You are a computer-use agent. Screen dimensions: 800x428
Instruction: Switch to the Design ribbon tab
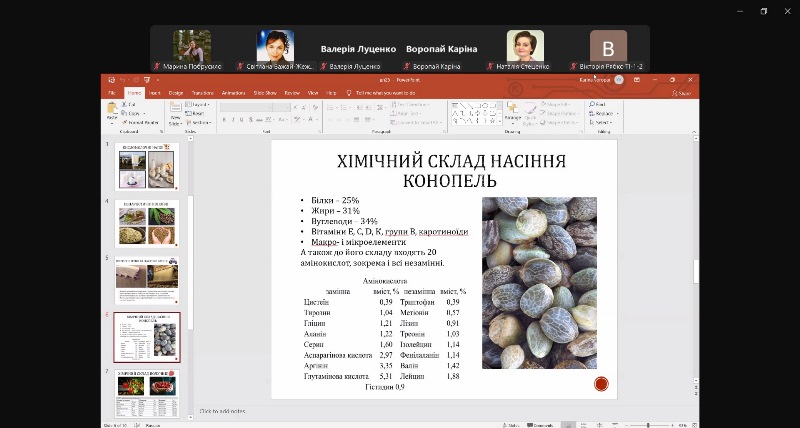point(176,92)
